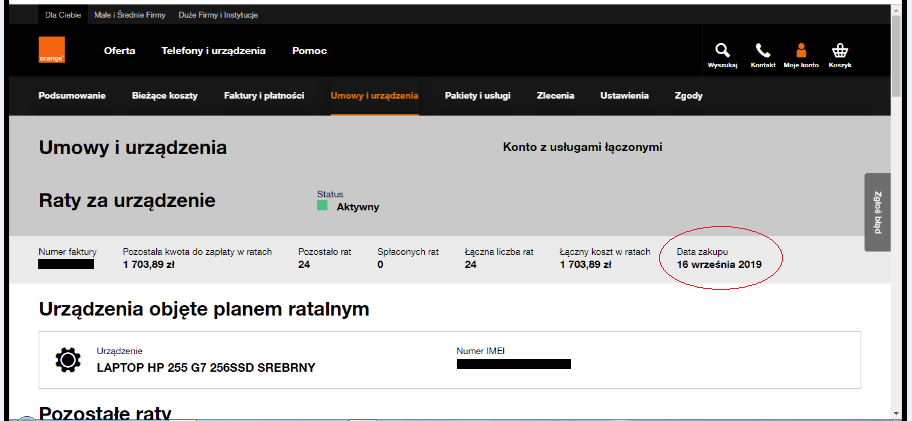Open Faktury i płatności tab
This screenshot has width=912, height=421.
coord(264,96)
